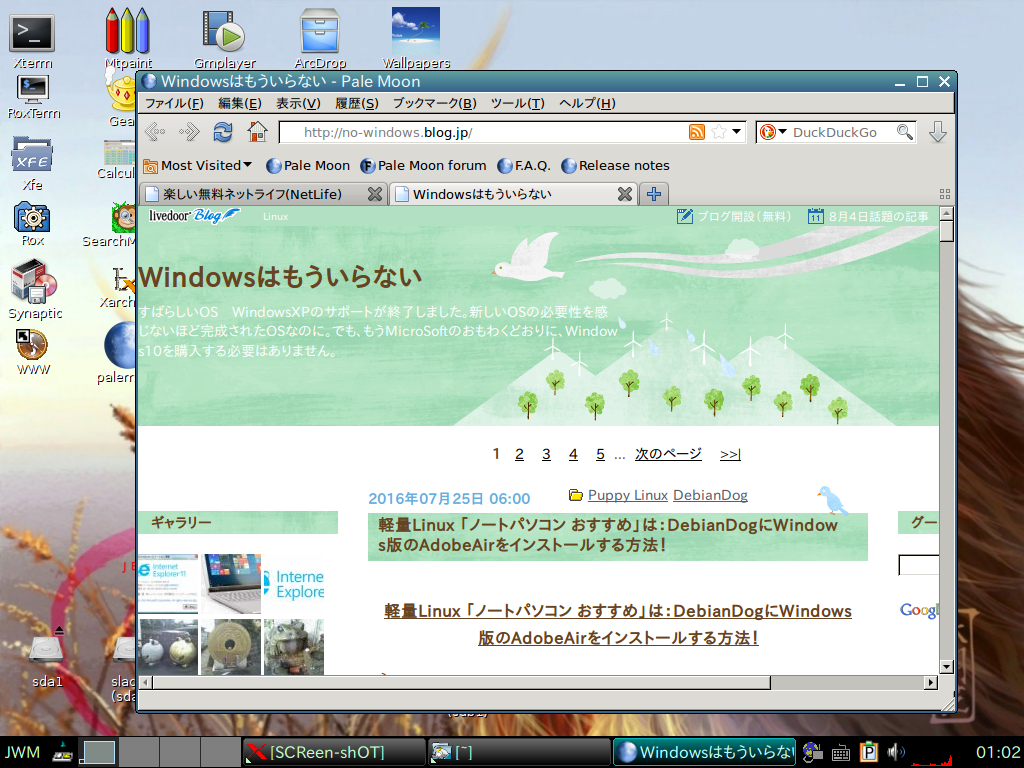Click the page vertical scrollbar down arrow
This screenshot has width=1024, height=768.
pos(946,667)
